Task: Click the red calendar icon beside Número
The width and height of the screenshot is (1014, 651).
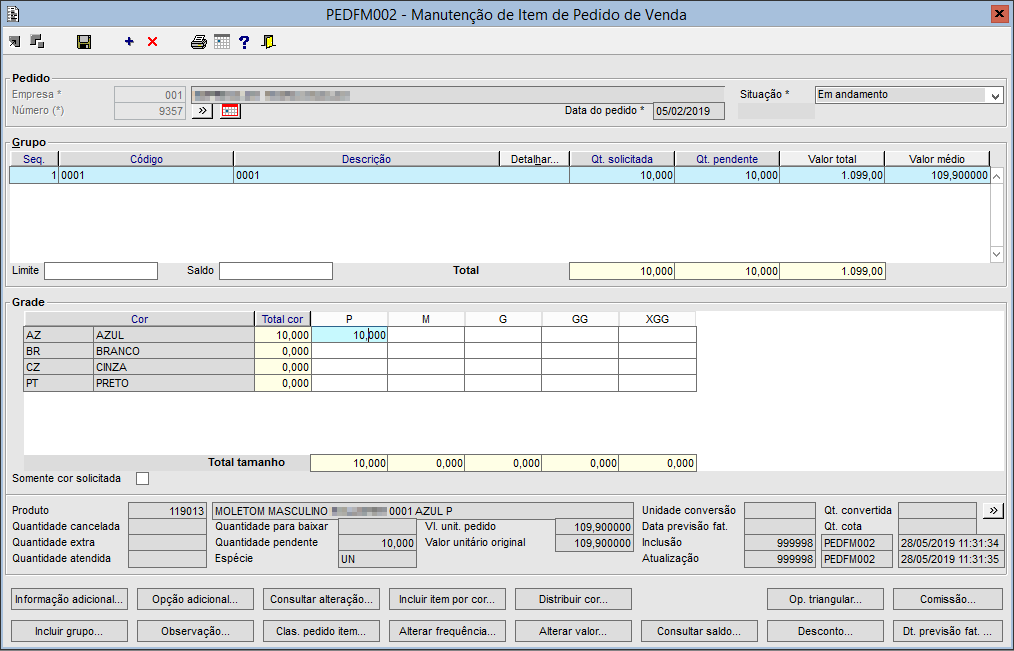Action: (230, 111)
